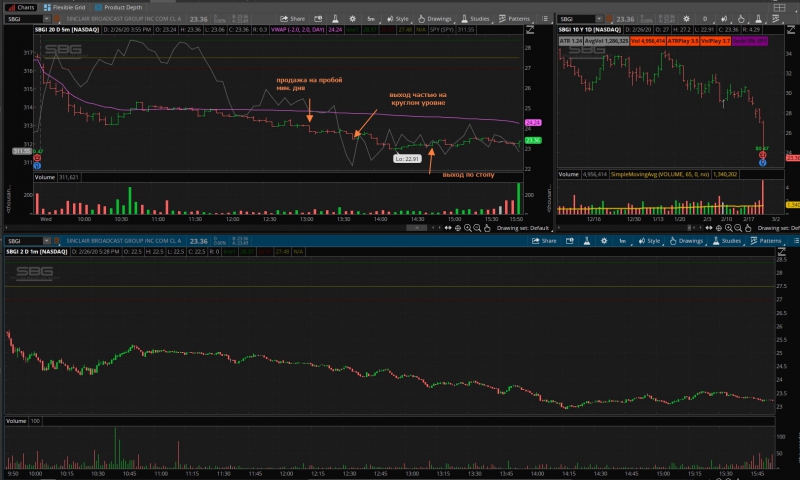Click the zoom out magnifier below daily chart
Viewport: 800px width, 480px height.
[x=738, y=228]
